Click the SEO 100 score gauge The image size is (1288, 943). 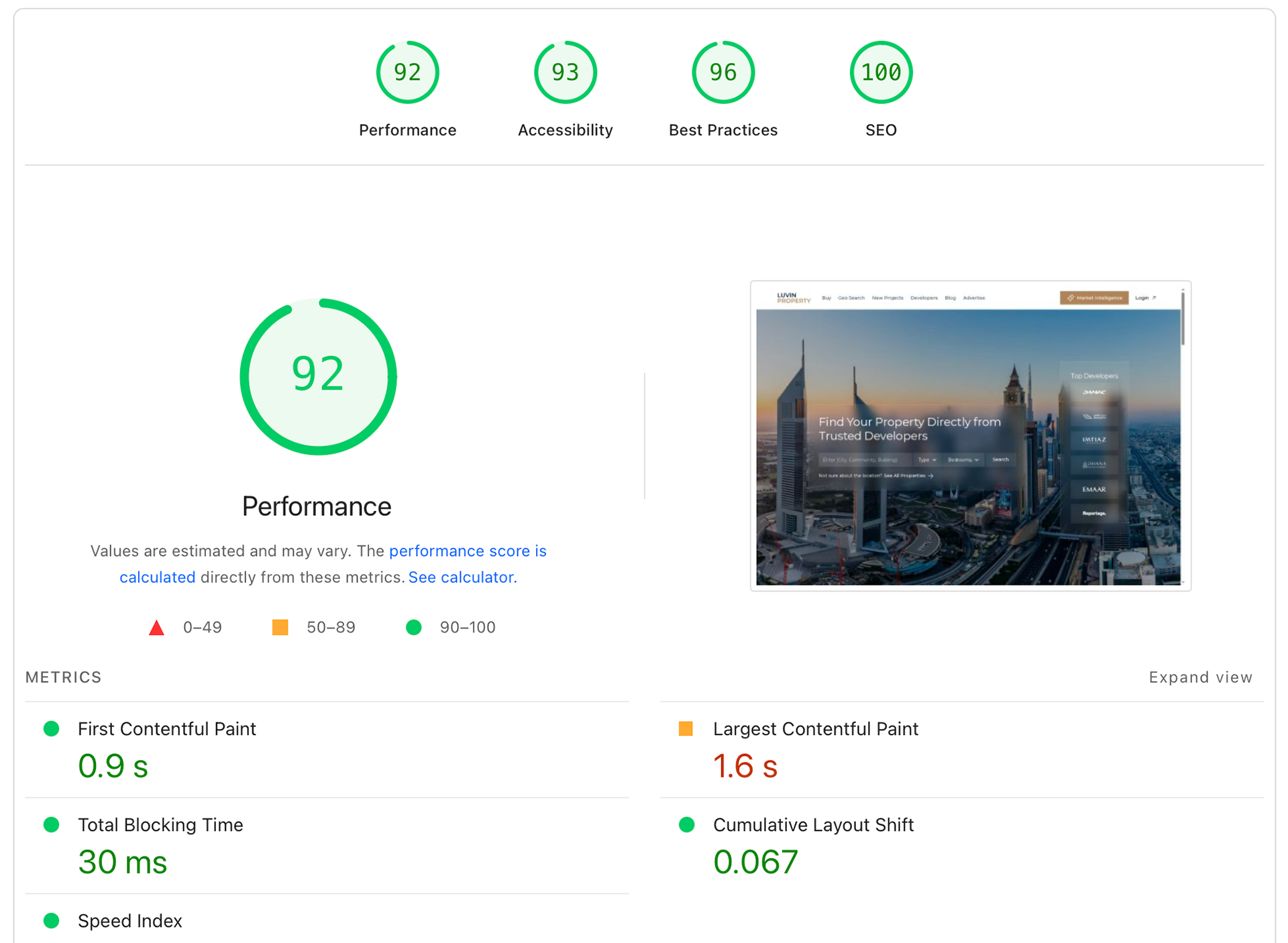coord(880,72)
